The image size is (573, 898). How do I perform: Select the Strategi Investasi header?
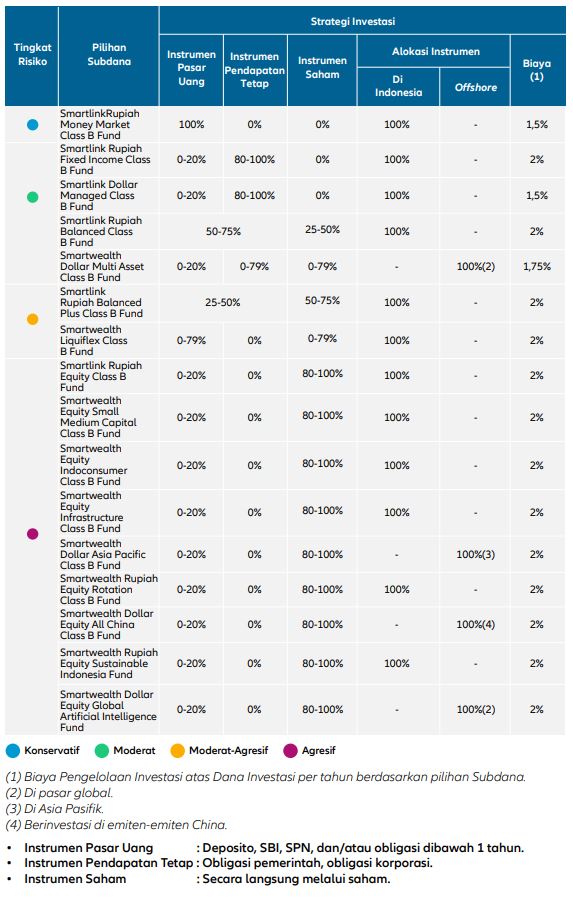click(x=353, y=21)
